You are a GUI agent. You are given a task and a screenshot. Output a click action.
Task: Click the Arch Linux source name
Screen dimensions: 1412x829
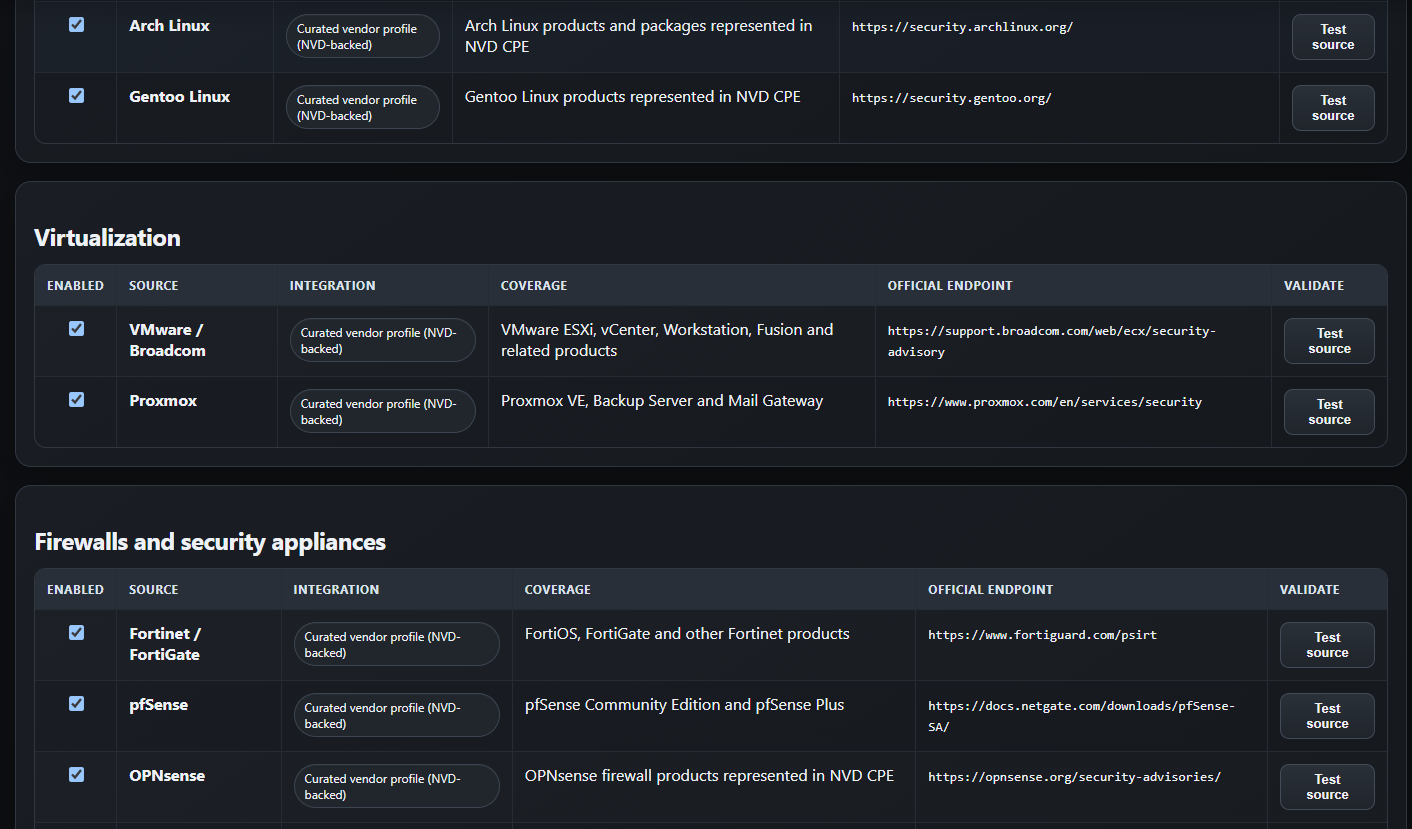(x=169, y=26)
